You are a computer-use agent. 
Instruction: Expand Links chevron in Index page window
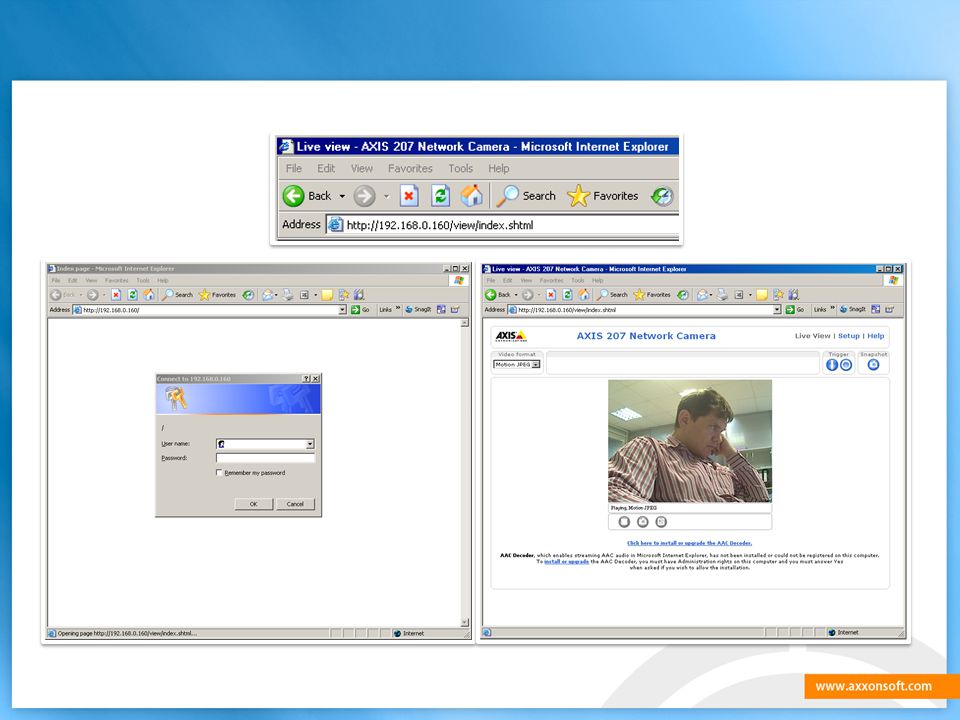click(x=398, y=309)
